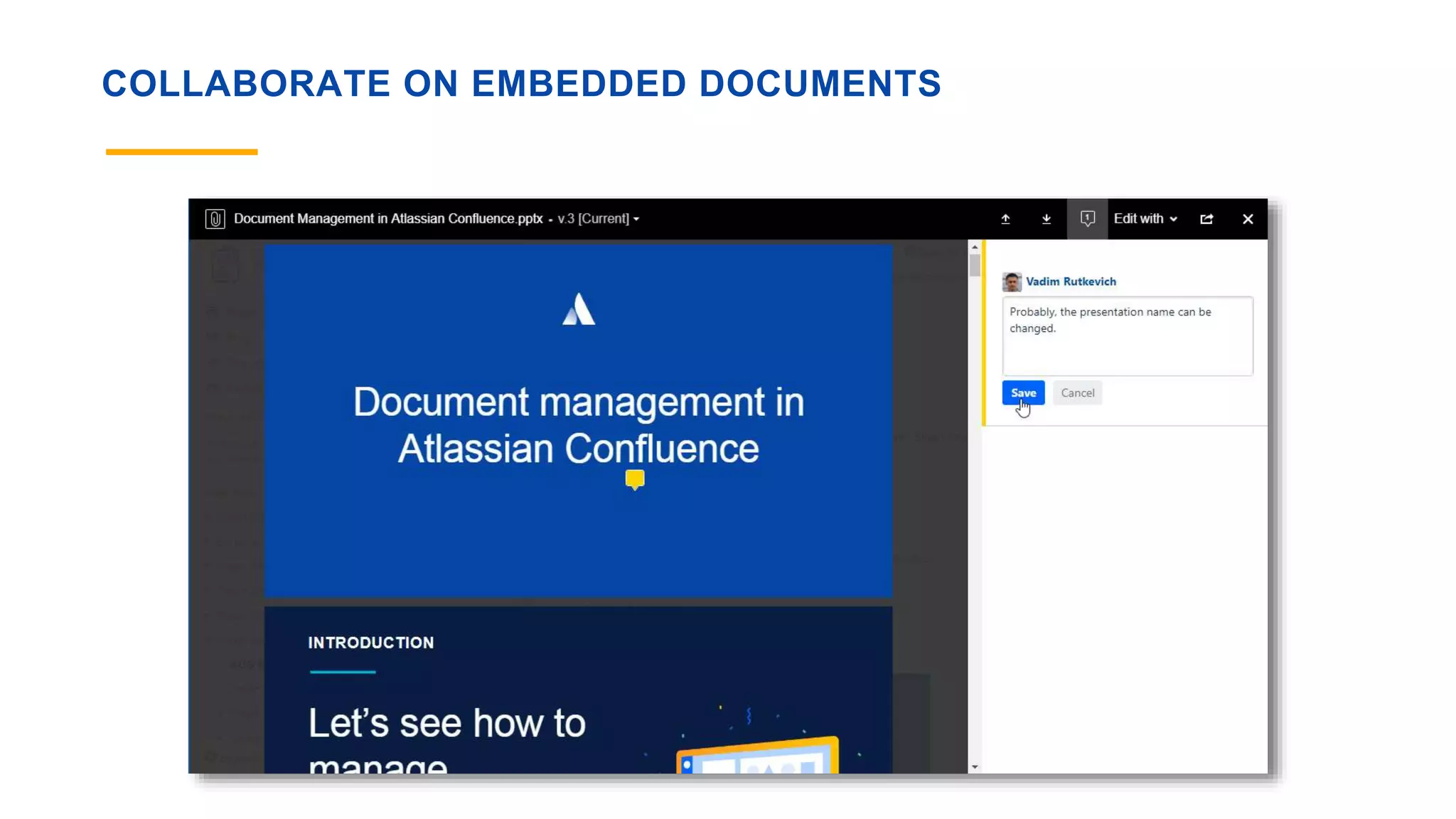Viewport: 1456px width, 819px height.
Task: Click the Atlassian logo on the slide
Action: pos(579,309)
